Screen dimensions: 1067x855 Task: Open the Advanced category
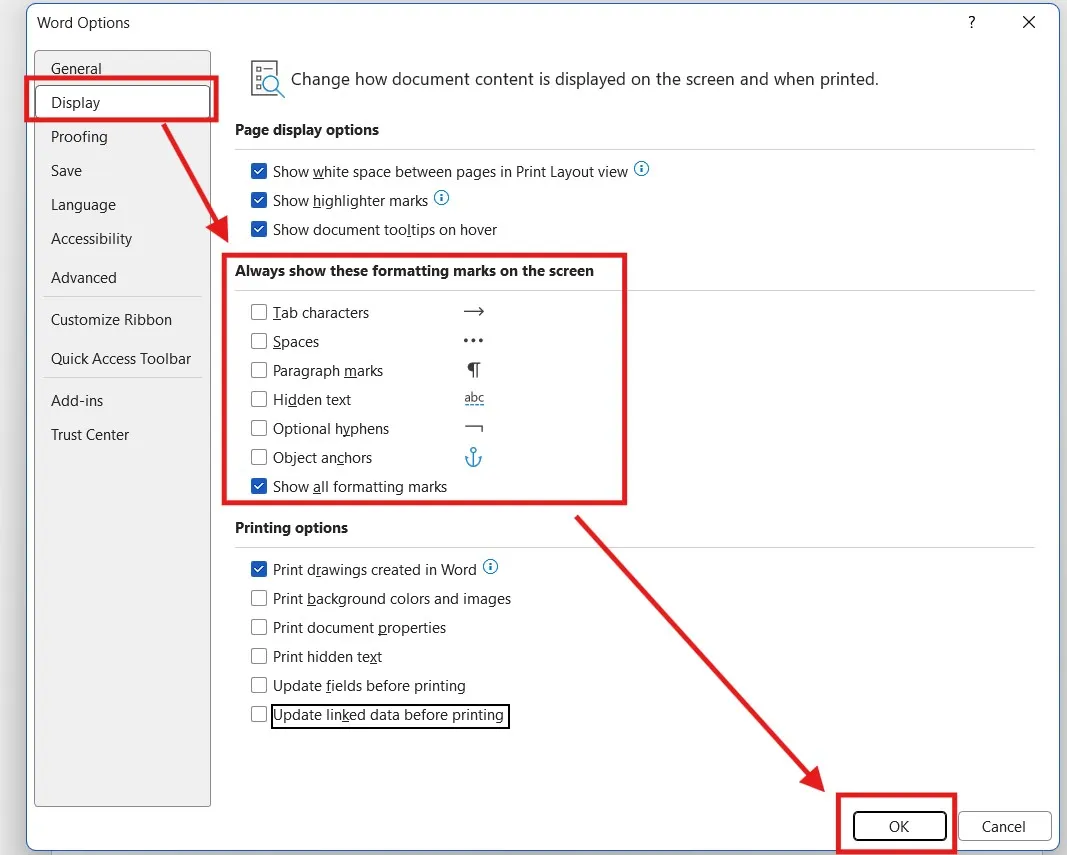coord(122,277)
